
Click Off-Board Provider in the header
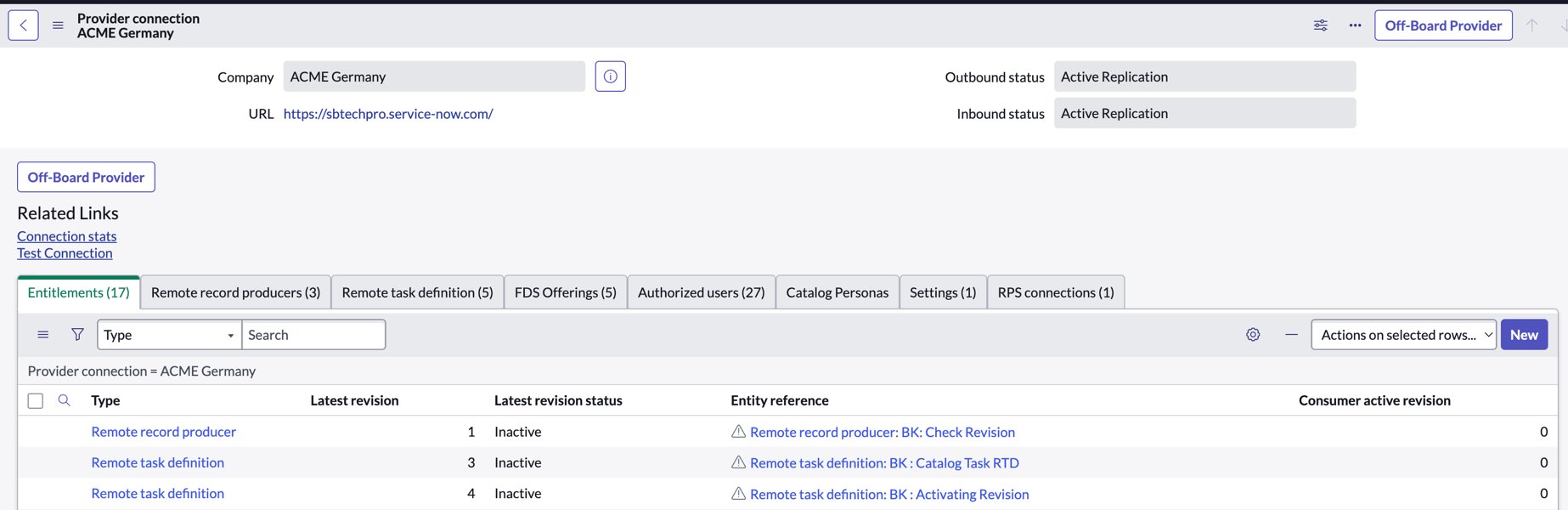pyautogui.click(x=1443, y=25)
